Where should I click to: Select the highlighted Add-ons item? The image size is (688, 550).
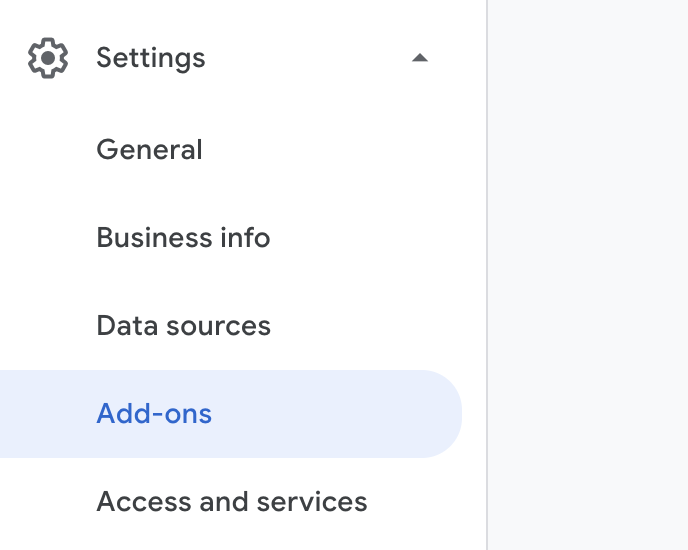coord(154,414)
